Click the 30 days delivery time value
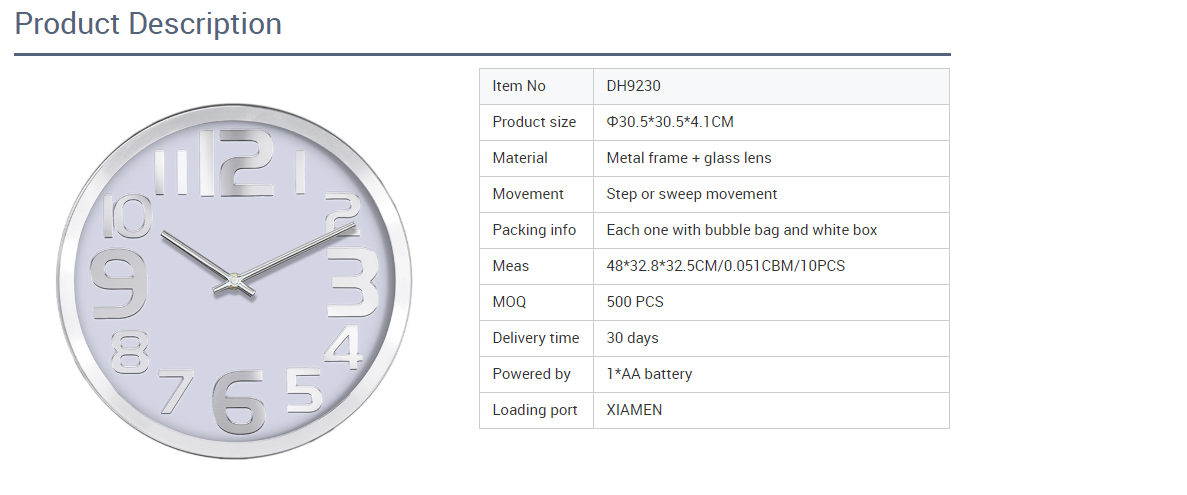The width and height of the screenshot is (1187, 495). [632, 338]
